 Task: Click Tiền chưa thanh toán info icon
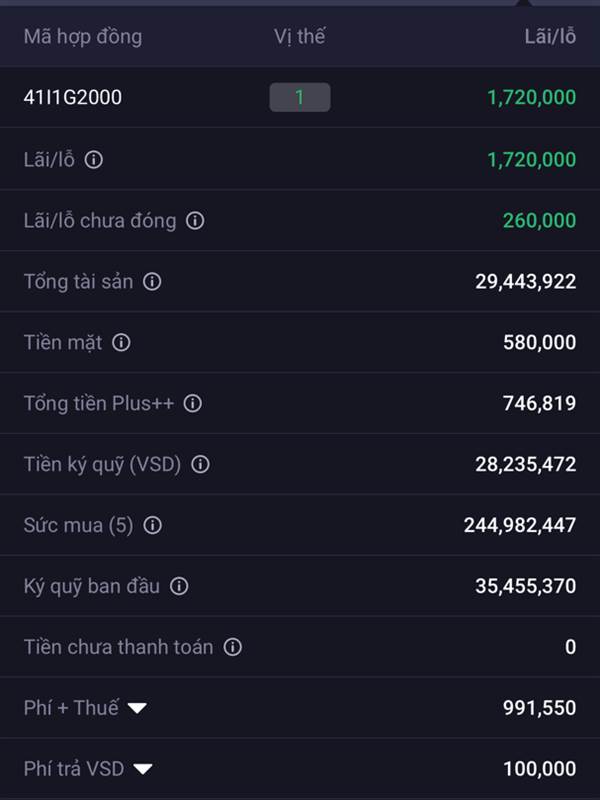[x=232, y=648]
